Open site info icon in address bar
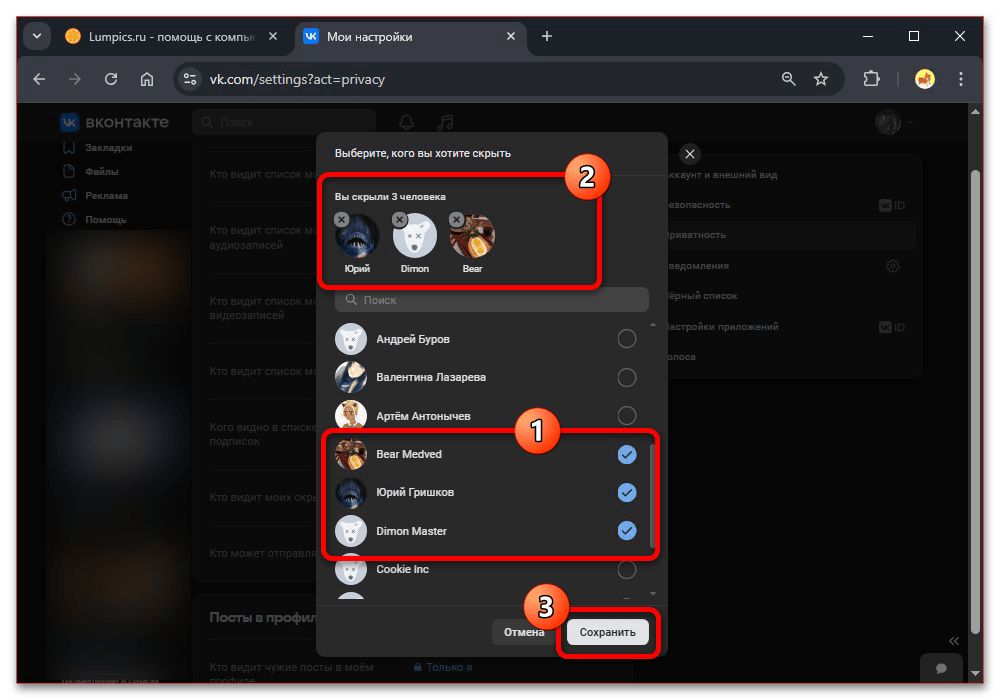Image resolution: width=1000 pixels, height=700 pixels. [x=190, y=79]
